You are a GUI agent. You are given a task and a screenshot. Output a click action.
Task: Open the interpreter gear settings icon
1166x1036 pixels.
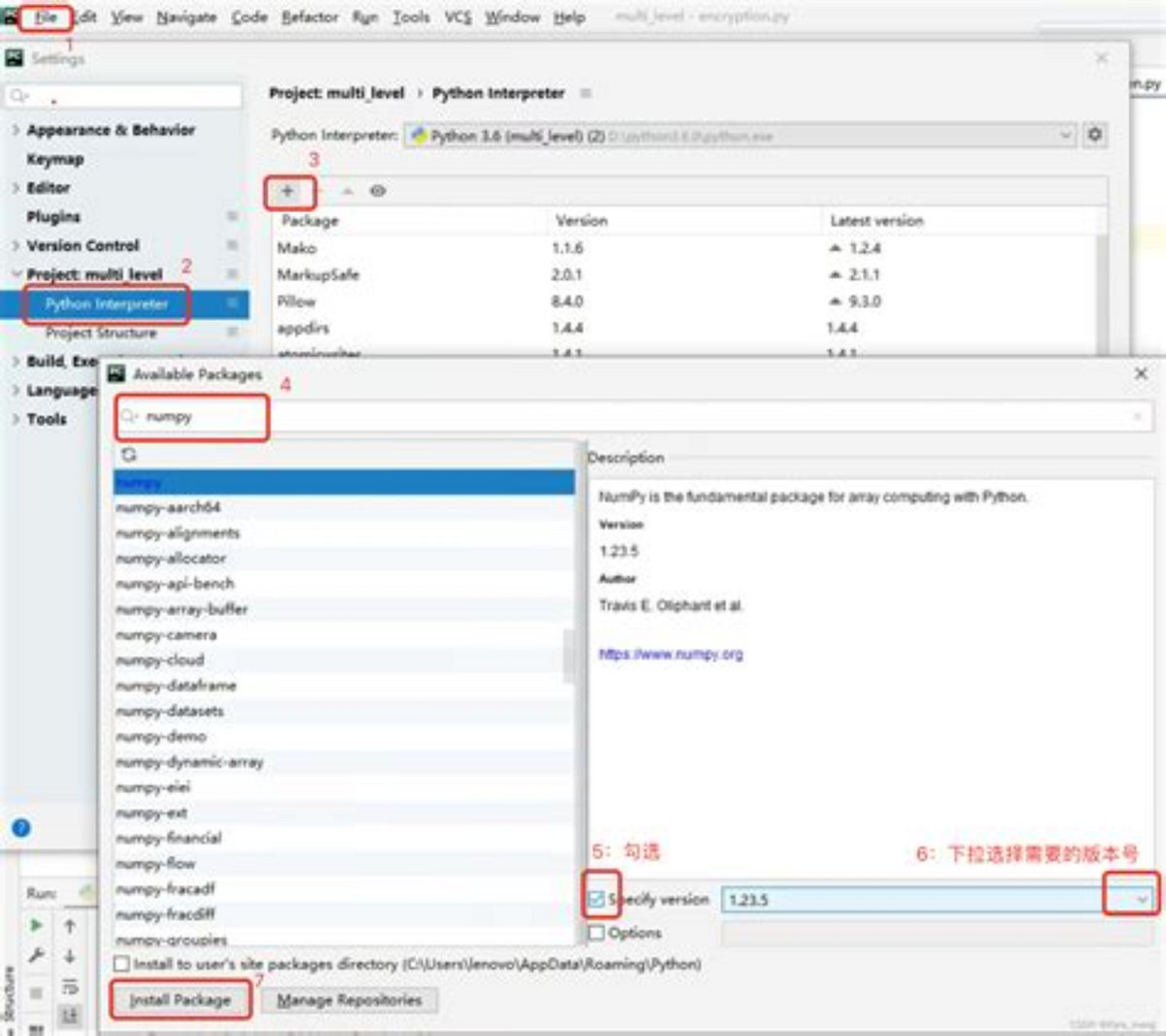coord(1095,135)
